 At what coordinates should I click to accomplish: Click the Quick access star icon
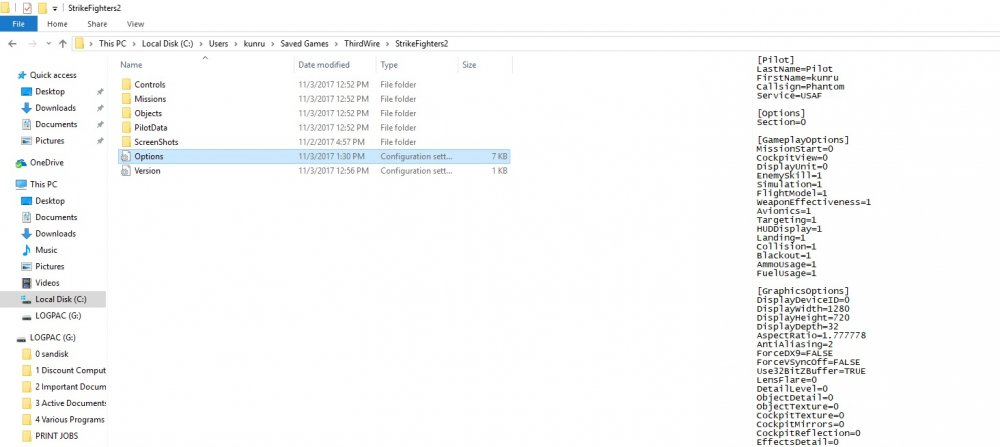coord(22,75)
